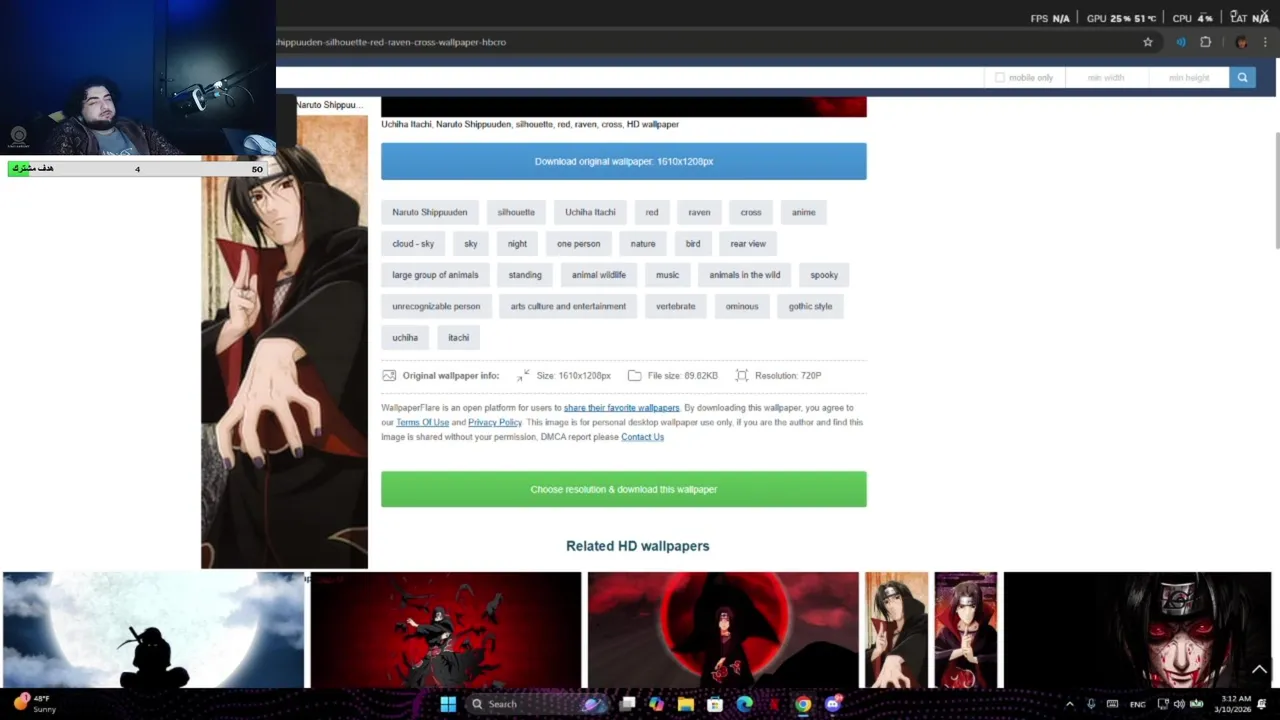Open Microsoft Edge on the taskbar
Screen dimensions: 1280x720
[744, 704]
